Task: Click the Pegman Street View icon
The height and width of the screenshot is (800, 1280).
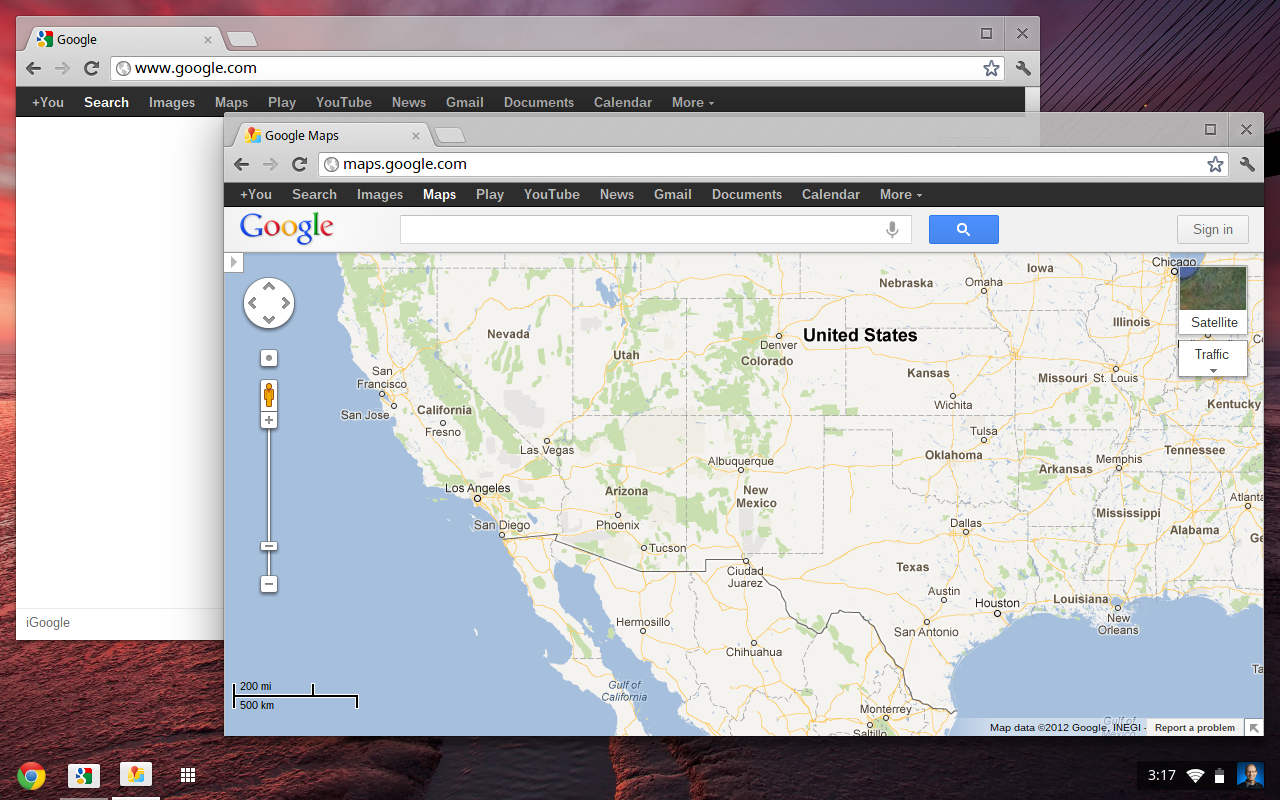Action: 269,394
